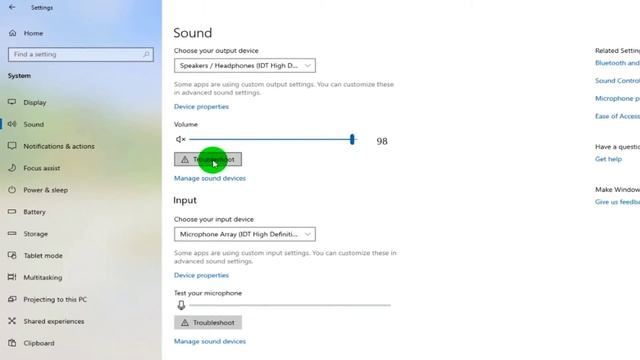Click the Tablet mode icon
Viewport: 640px width, 360px height.
(x=12, y=256)
